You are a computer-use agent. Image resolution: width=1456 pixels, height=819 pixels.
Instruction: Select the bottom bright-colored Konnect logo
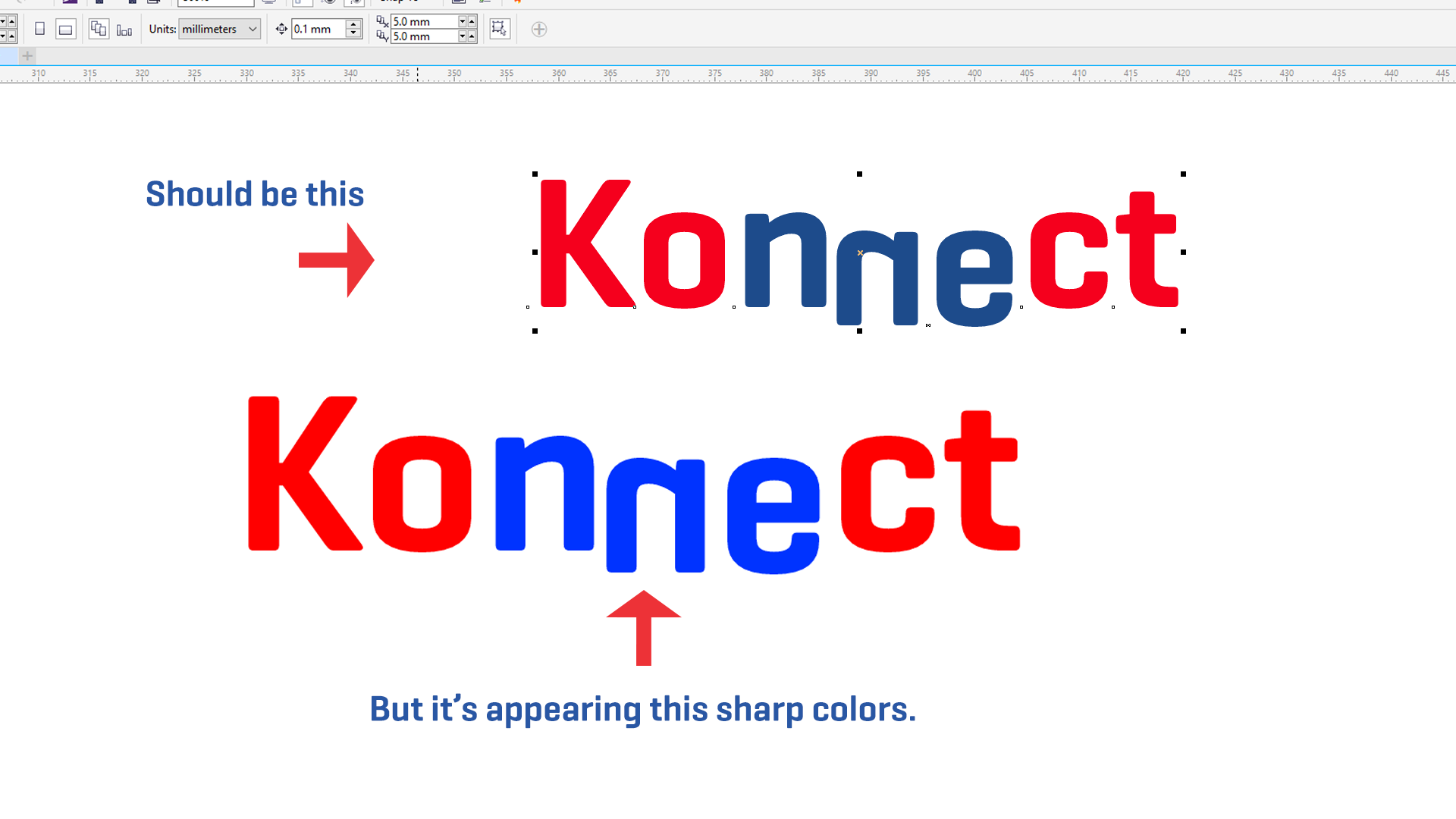[x=634, y=484]
